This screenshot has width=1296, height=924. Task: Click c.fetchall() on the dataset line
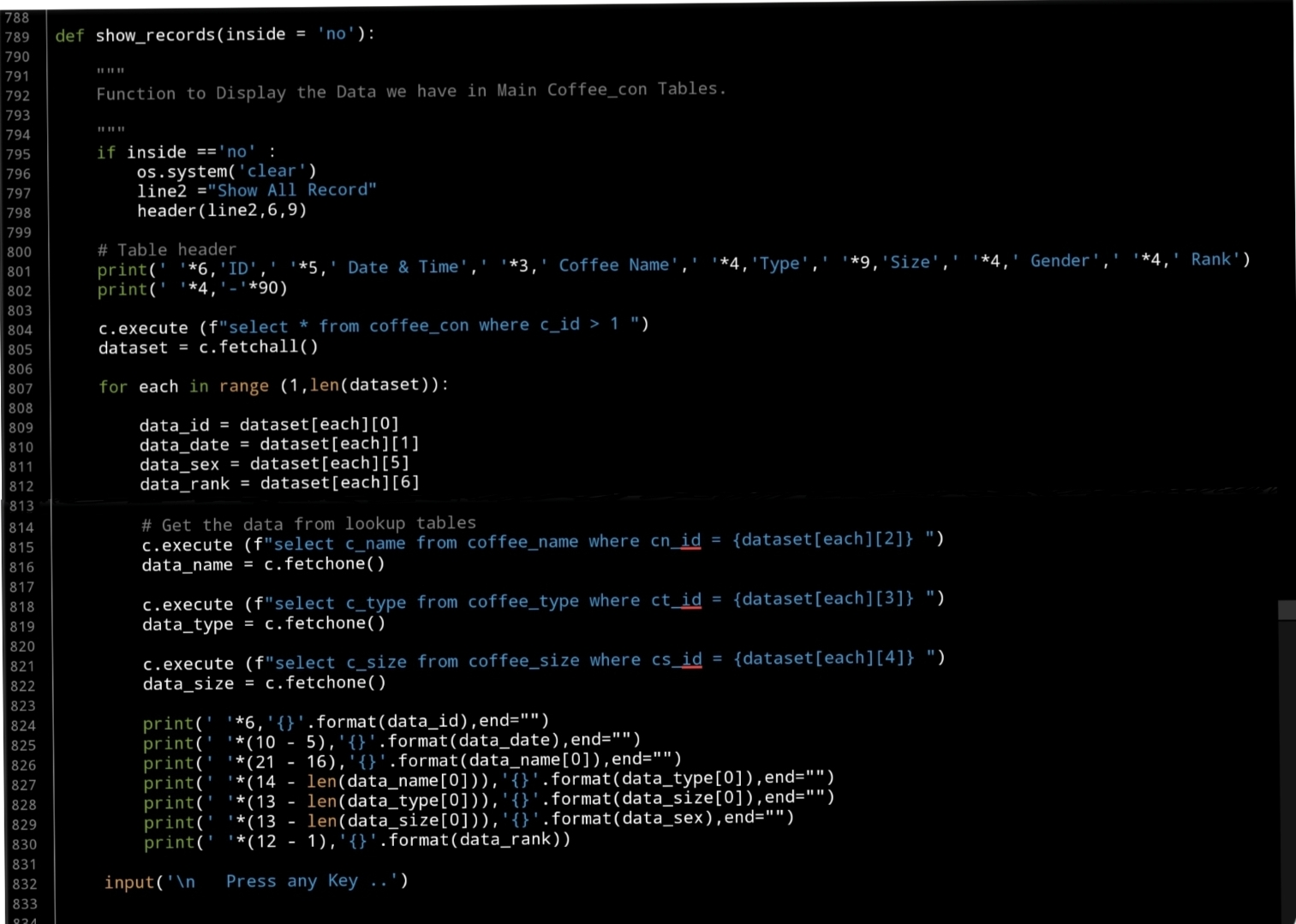[258, 347]
